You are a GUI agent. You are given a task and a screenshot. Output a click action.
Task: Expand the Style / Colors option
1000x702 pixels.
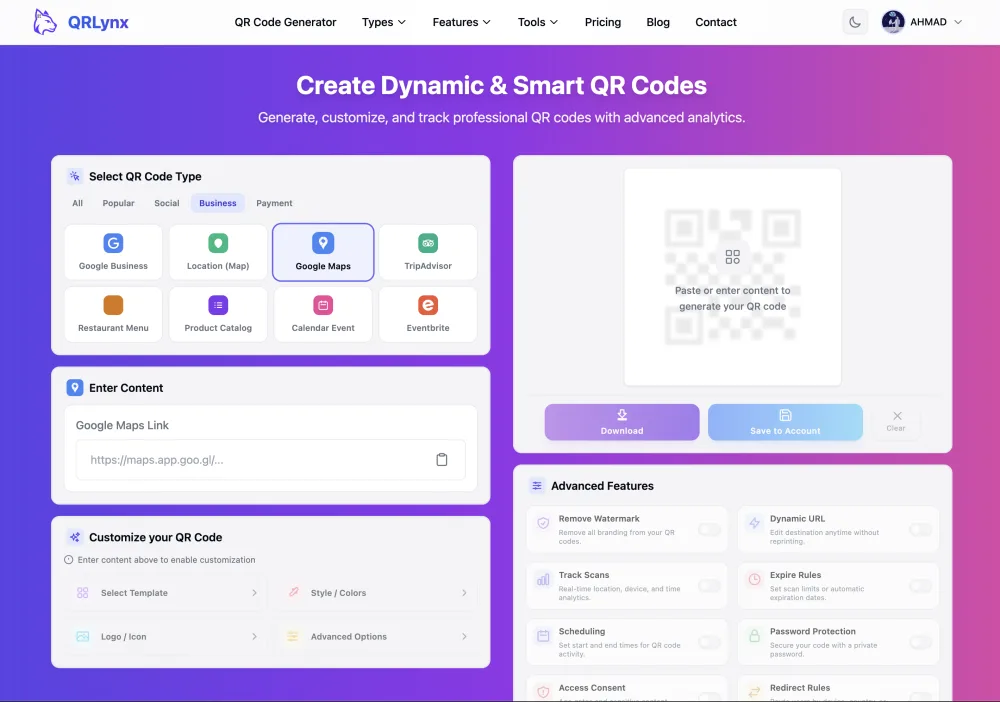click(x=376, y=592)
